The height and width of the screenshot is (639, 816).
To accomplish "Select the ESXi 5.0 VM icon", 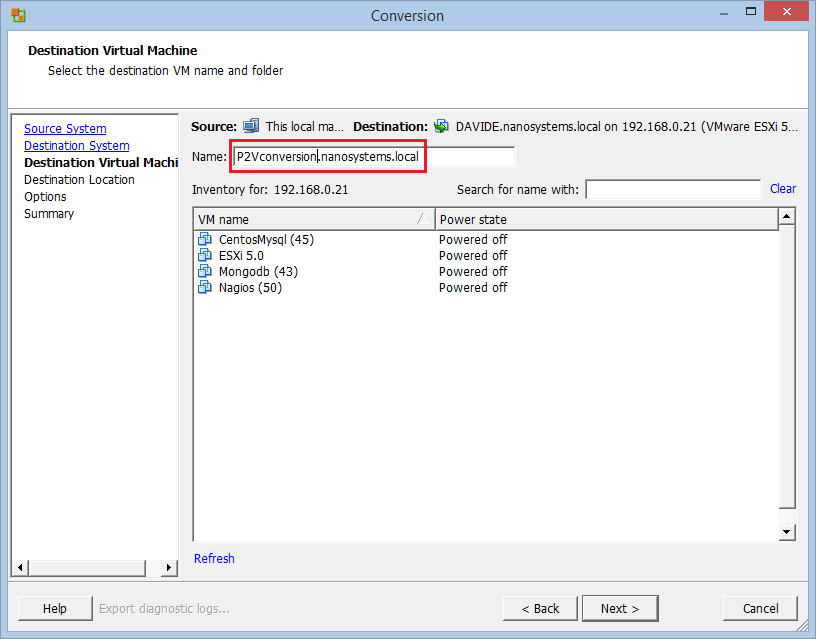I will tap(205, 255).
